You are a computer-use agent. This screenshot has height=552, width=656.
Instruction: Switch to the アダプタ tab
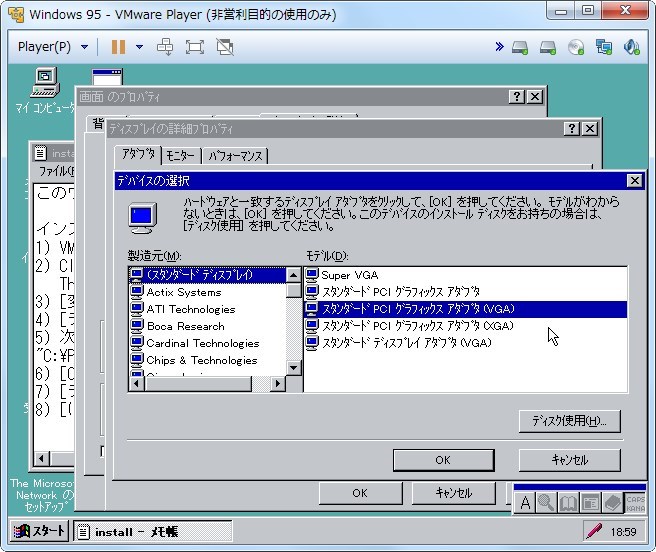click(x=138, y=155)
